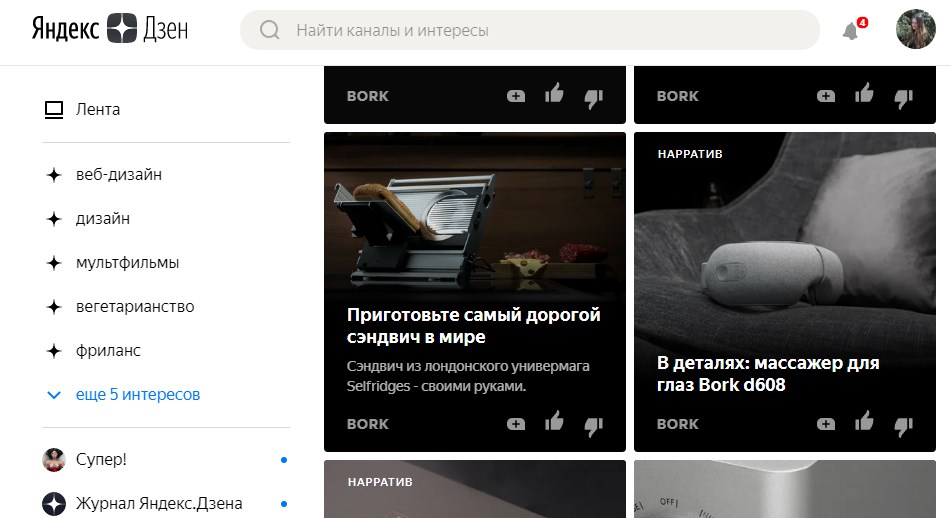Click the BORK source on eye massager card

coord(677,424)
